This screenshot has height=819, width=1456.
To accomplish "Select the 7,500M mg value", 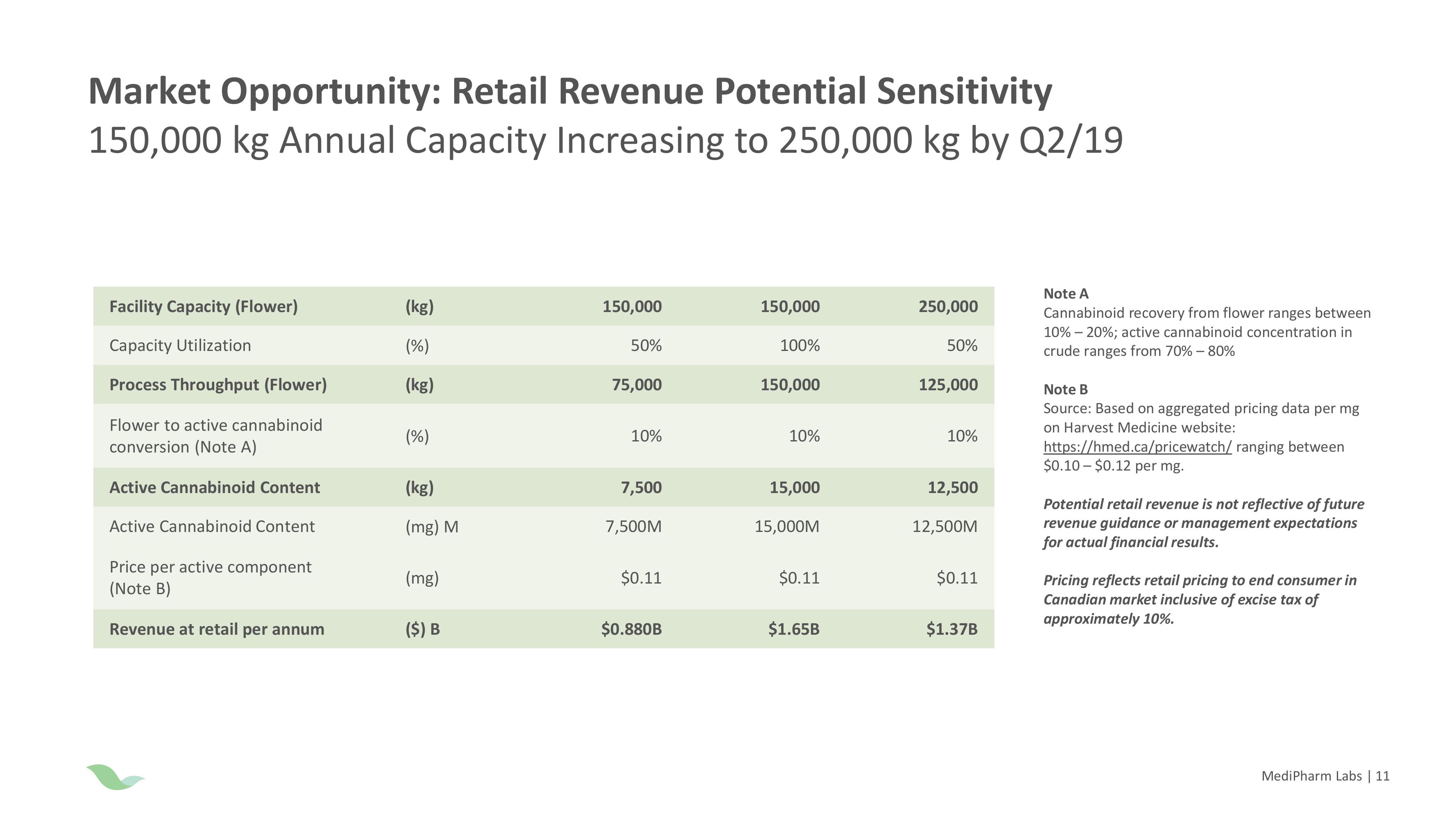I will (633, 526).
